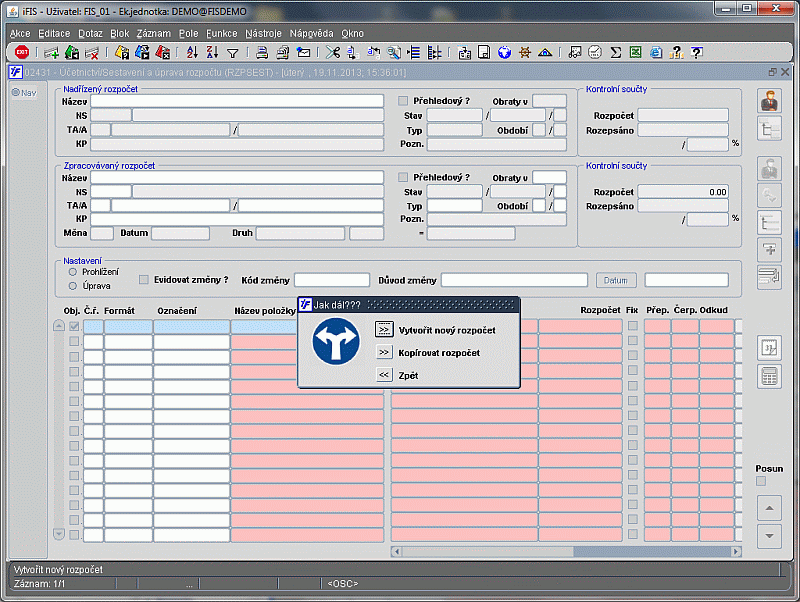The image size is (800, 602).
Task: Open the Nástroje menu
Action: pyautogui.click(x=263, y=33)
